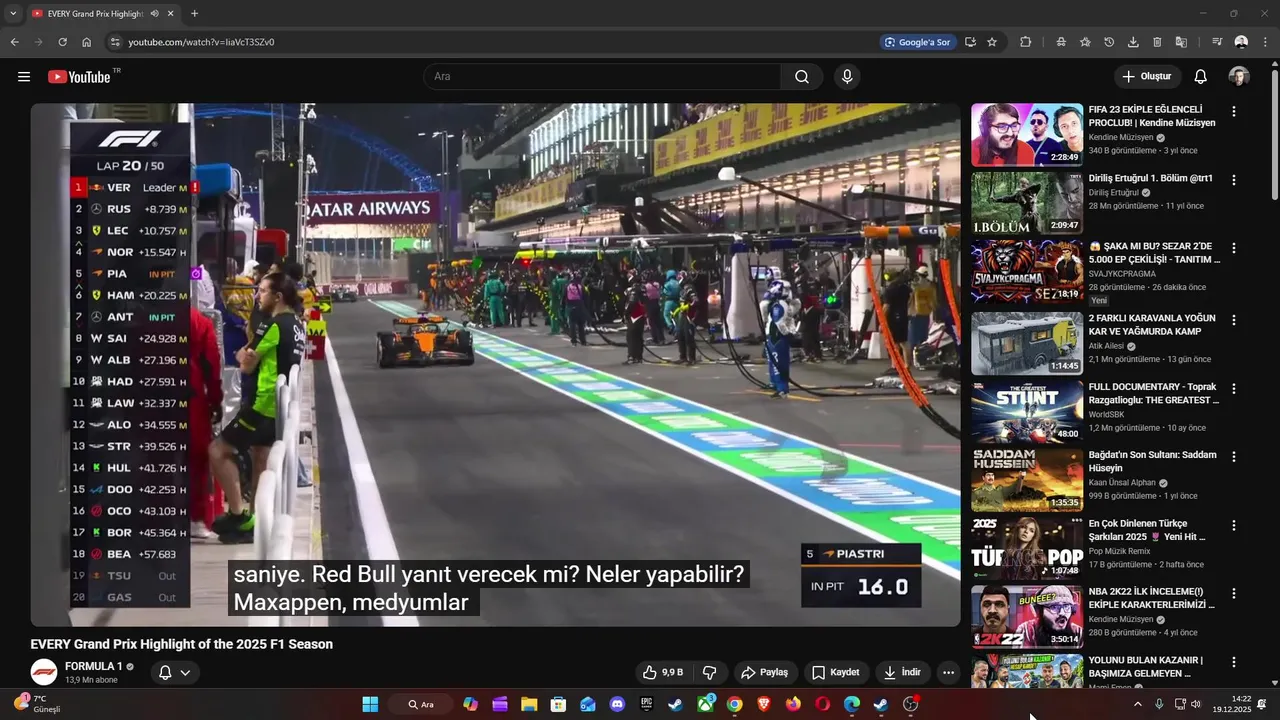Open Google Translate icon in toolbar
Screen dimensions: 1280x720
pyautogui.click(x=1181, y=42)
